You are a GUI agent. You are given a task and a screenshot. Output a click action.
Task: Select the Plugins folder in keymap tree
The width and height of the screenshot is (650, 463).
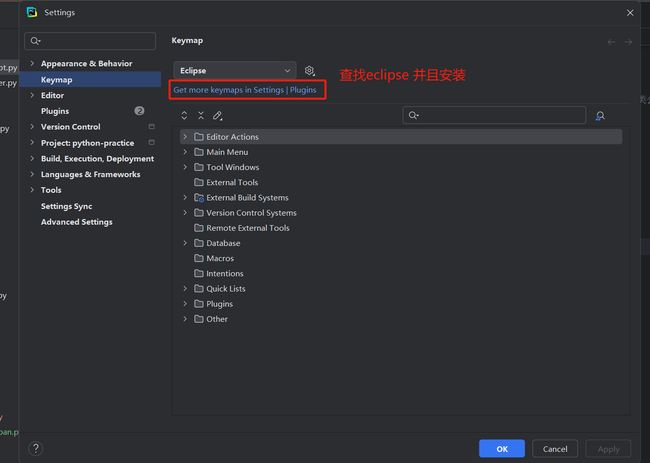tap(401, 303)
